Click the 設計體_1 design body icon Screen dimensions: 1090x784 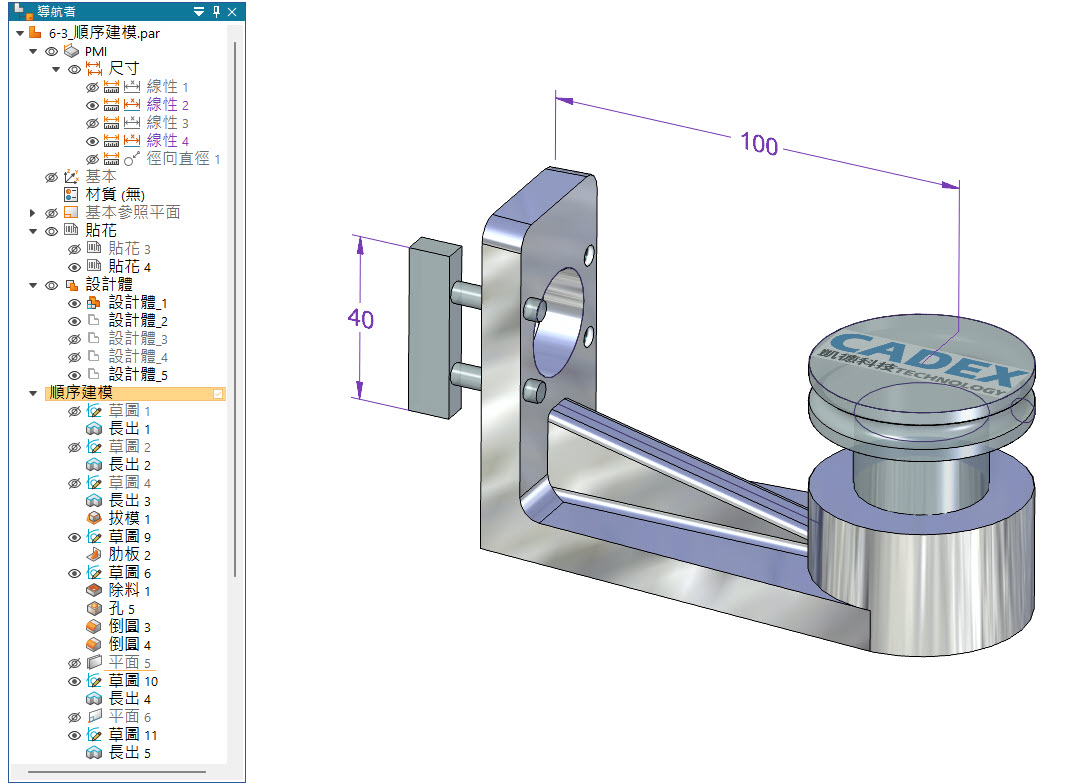[94, 303]
